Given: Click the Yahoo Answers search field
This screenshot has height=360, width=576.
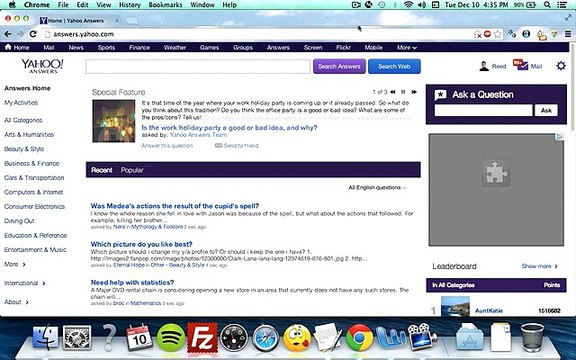Looking at the screenshot, I should [x=198, y=66].
